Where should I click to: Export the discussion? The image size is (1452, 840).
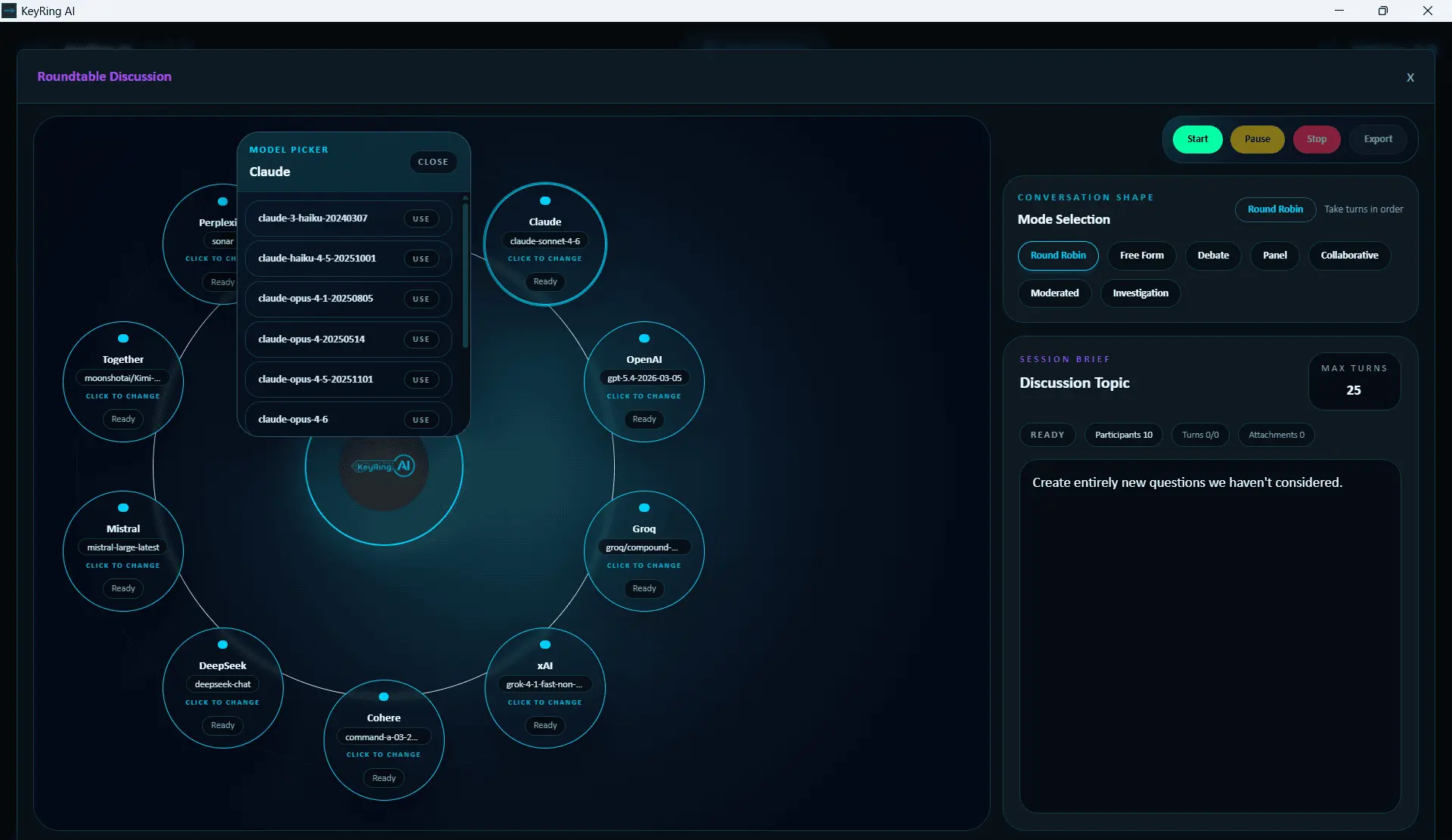1378,139
